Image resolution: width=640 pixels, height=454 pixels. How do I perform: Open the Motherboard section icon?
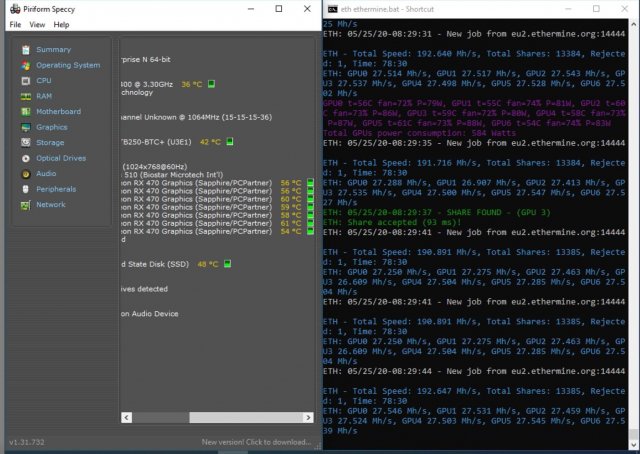(x=25, y=111)
